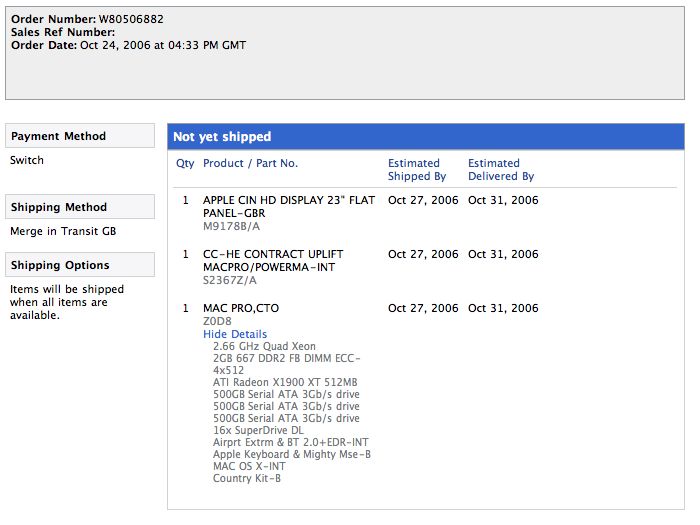This screenshot has height=525, width=700.
Task: Click Airprt Extrm & BT 2.0+EDR-INT detail
Action: click(x=291, y=442)
